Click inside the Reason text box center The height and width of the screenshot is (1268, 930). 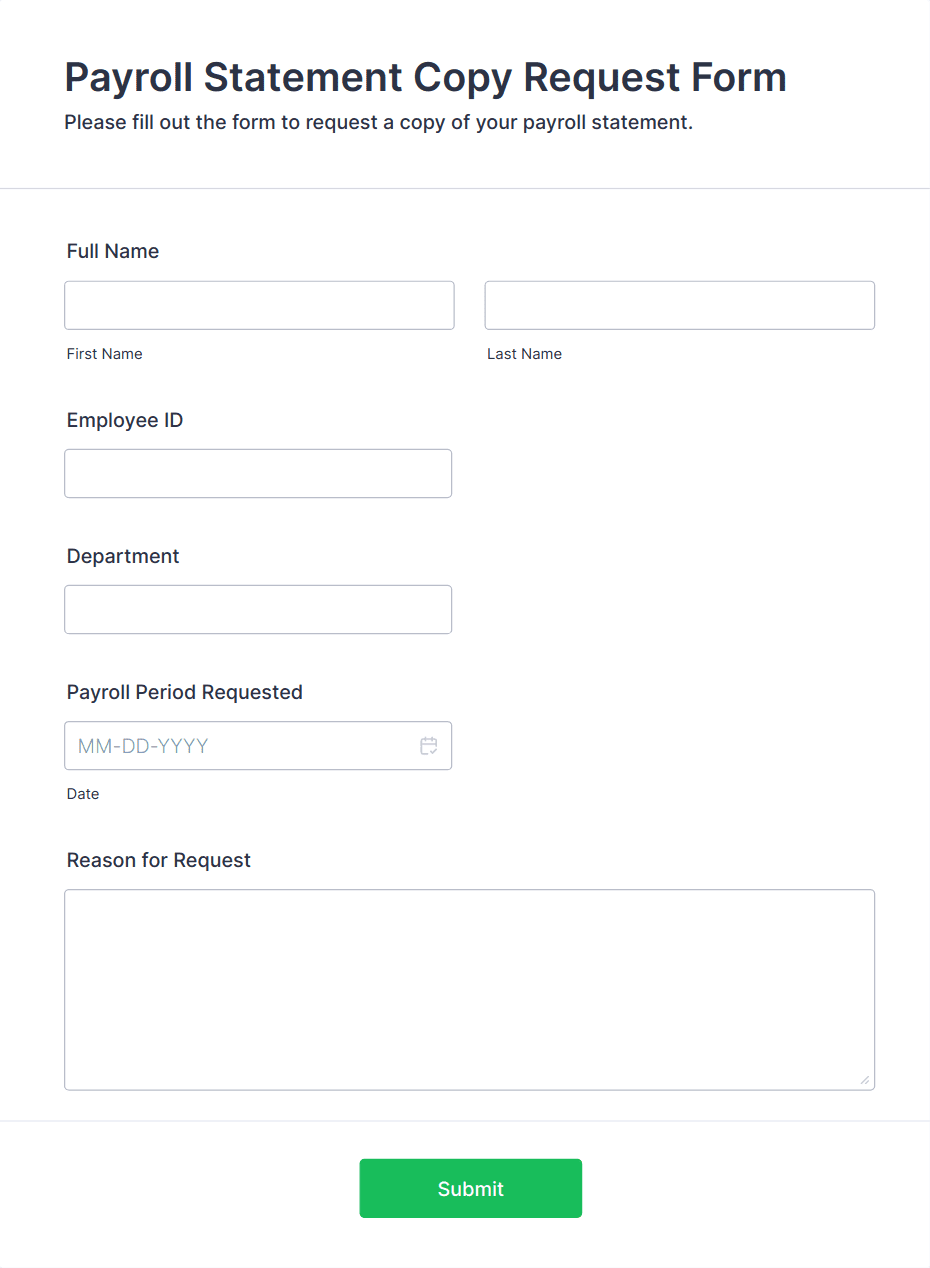(470, 989)
